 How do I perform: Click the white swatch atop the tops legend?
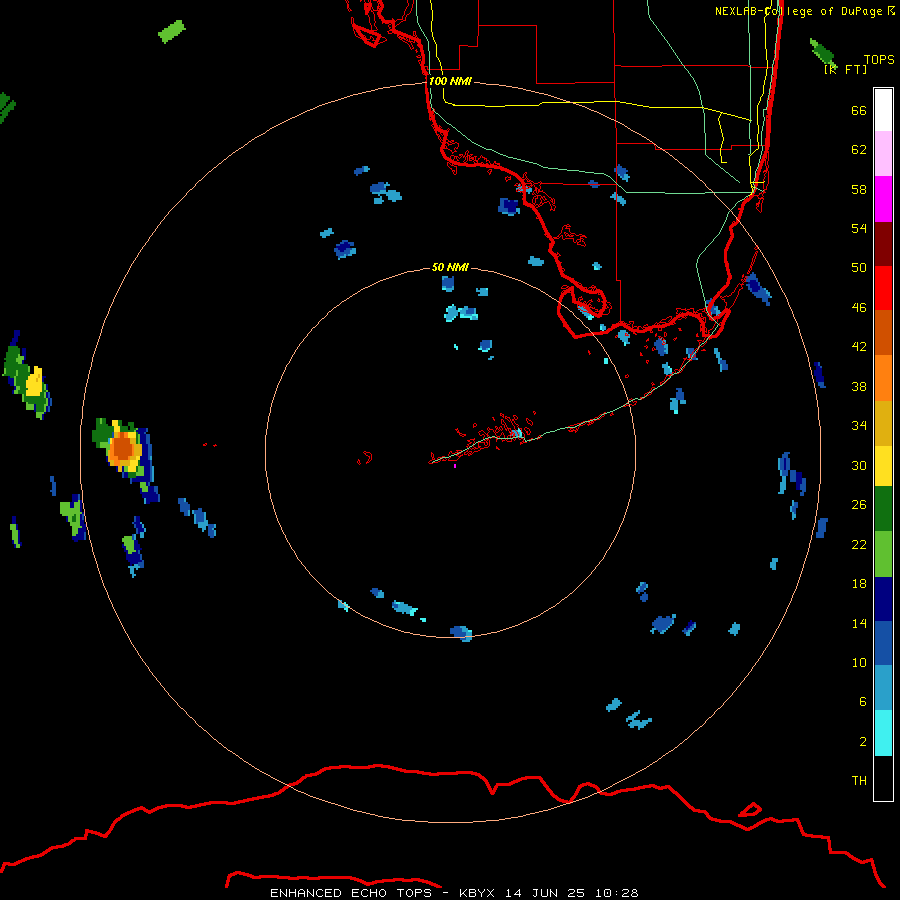[883, 110]
